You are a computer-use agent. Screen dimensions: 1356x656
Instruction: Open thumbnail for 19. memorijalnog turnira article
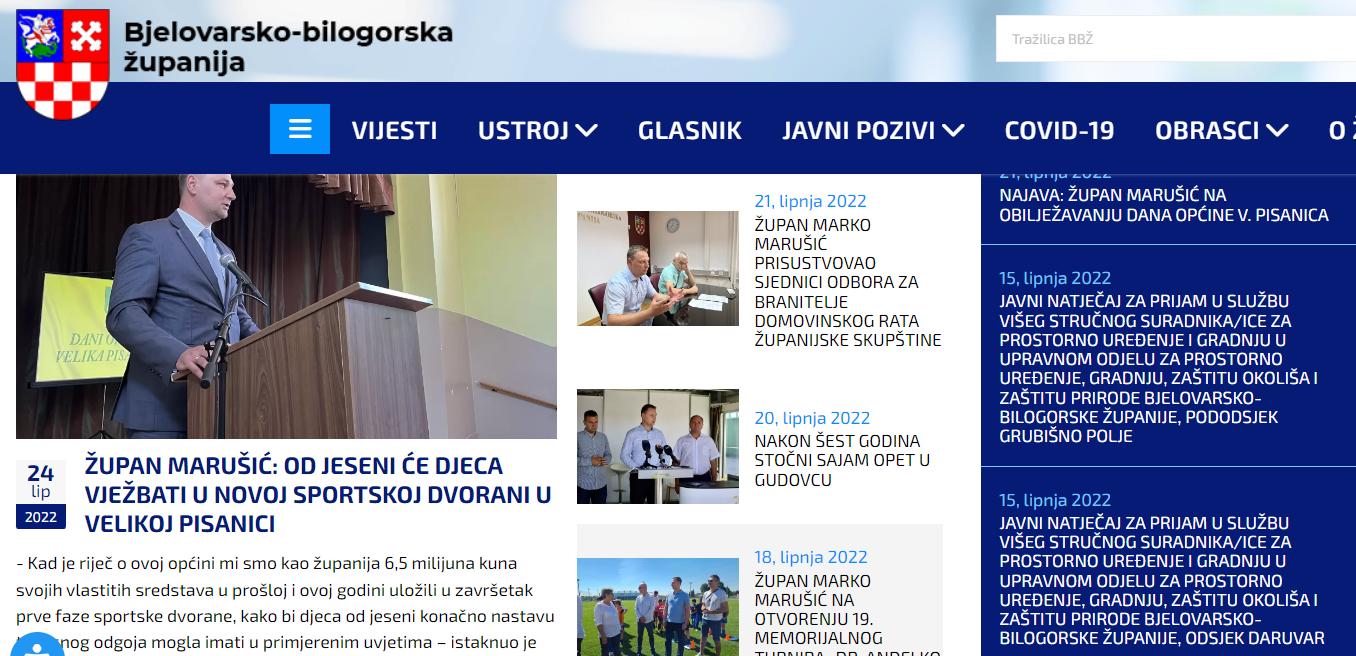pos(658,607)
